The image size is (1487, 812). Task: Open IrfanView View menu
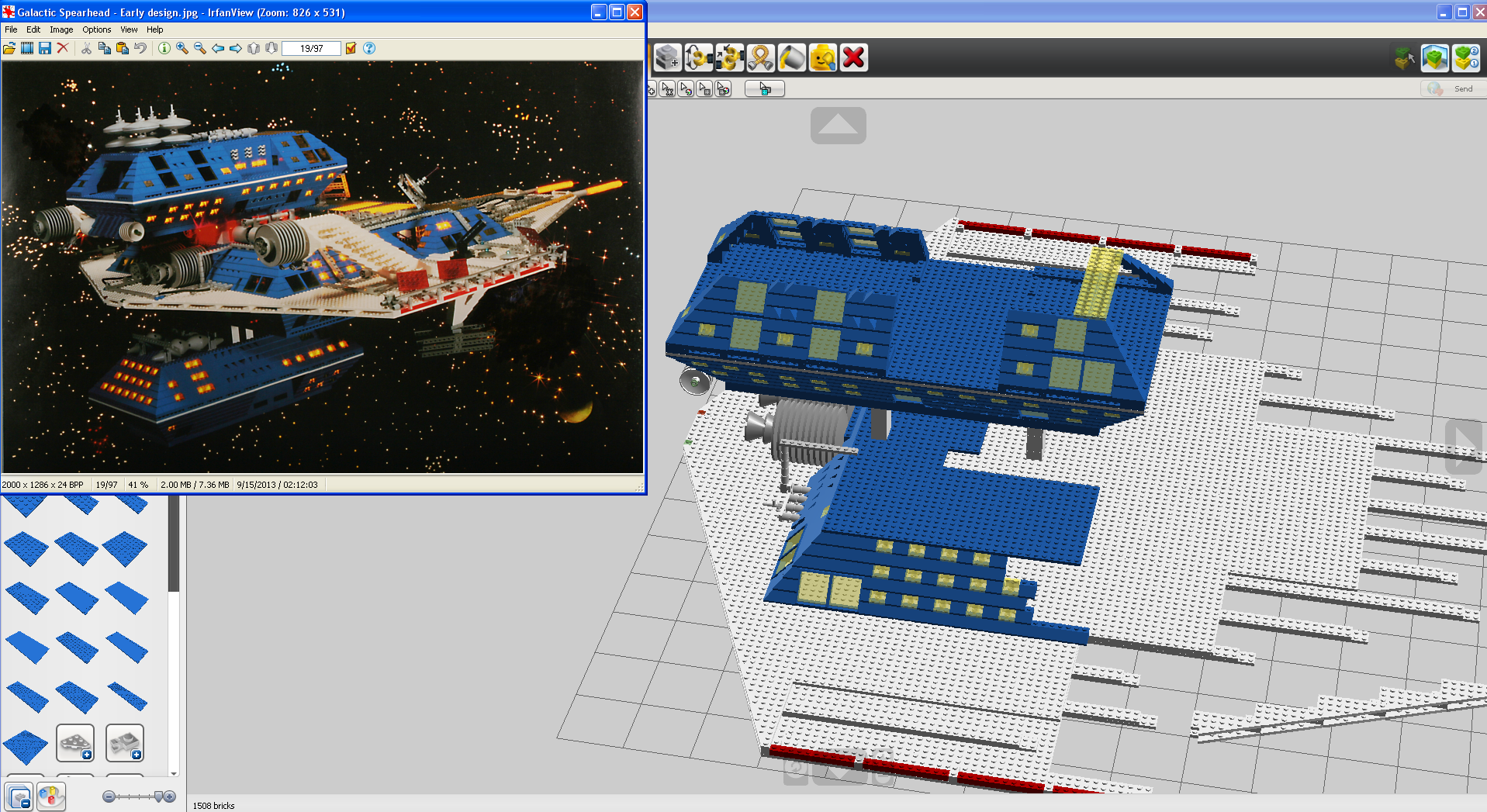tap(129, 29)
